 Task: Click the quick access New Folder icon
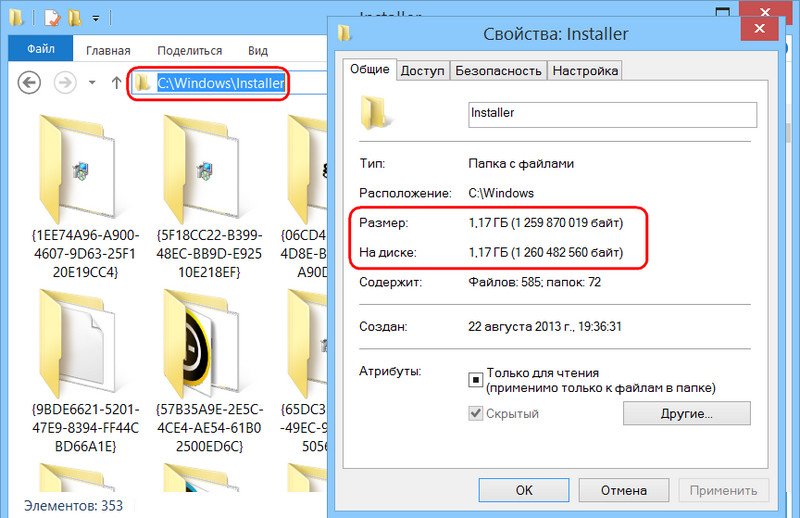point(75,18)
